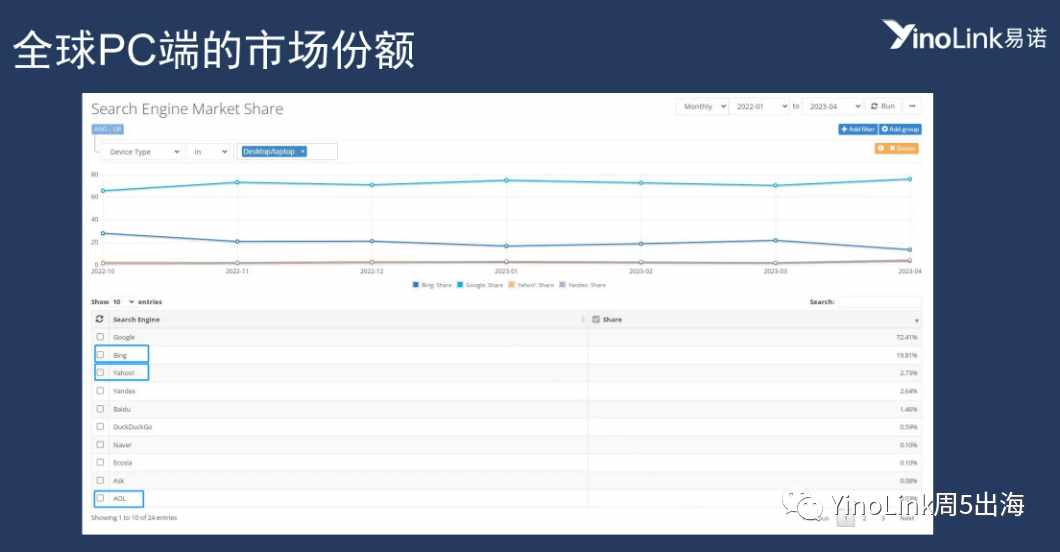Toggle Yandex Share legend swatch
This screenshot has width=1060, height=552.
[x=562, y=285]
